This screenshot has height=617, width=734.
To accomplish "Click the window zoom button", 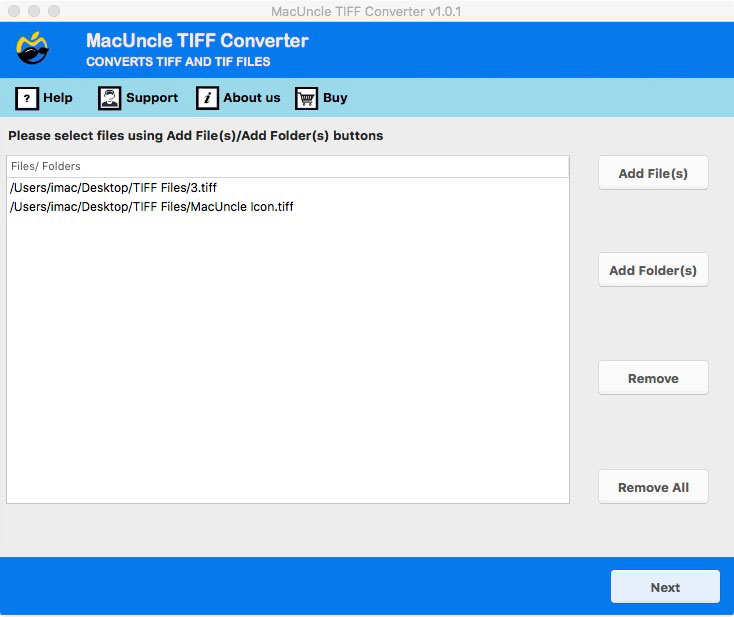I will click(x=54, y=11).
